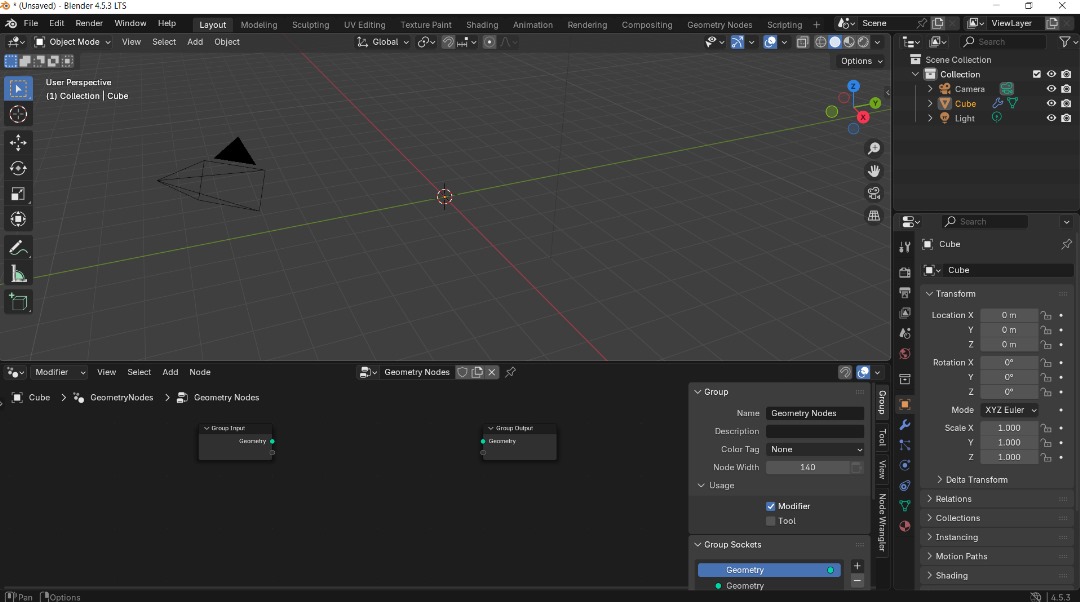
Task: Click the viewport Options button
Action: coord(860,61)
